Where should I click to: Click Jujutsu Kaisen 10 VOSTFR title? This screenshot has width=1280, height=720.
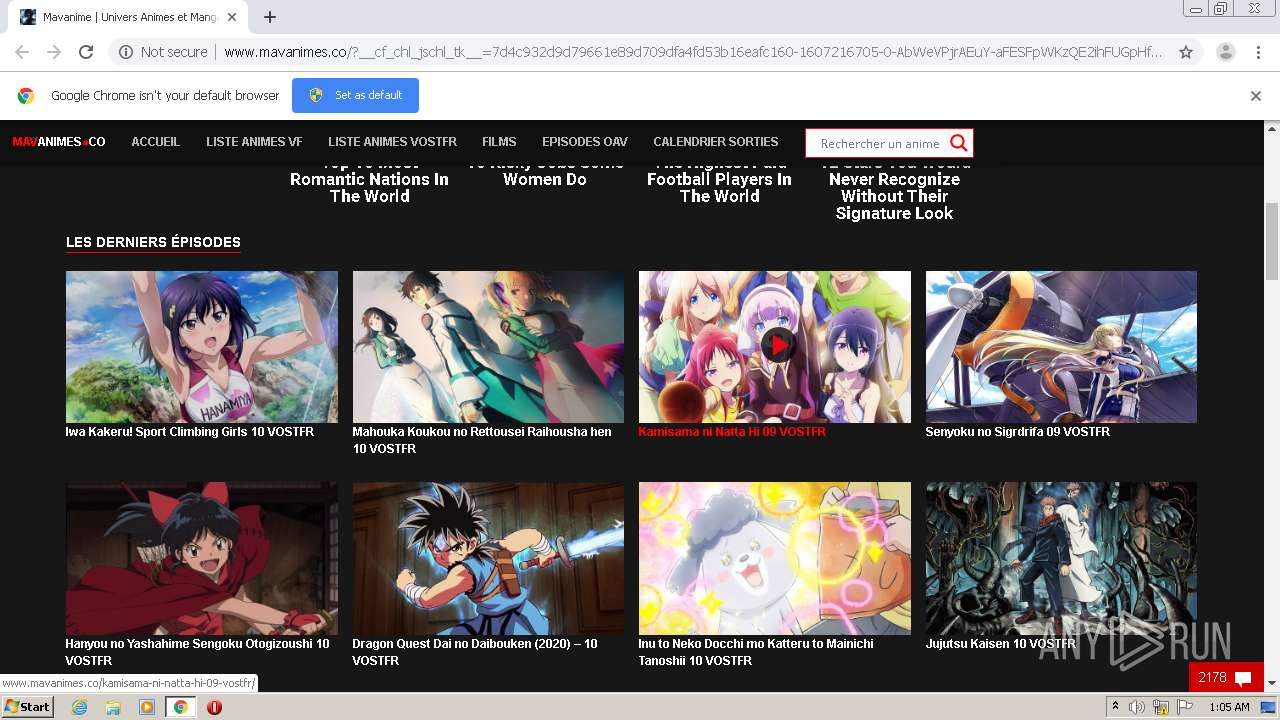[1001, 644]
